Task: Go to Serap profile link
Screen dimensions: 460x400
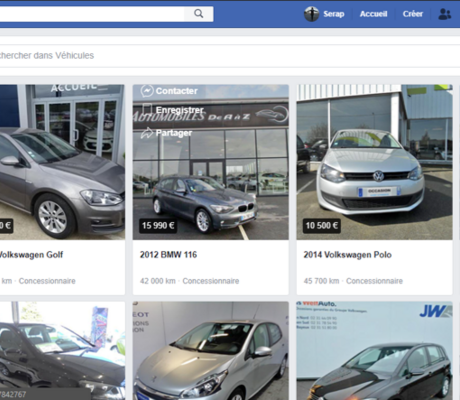Action: pyautogui.click(x=334, y=14)
